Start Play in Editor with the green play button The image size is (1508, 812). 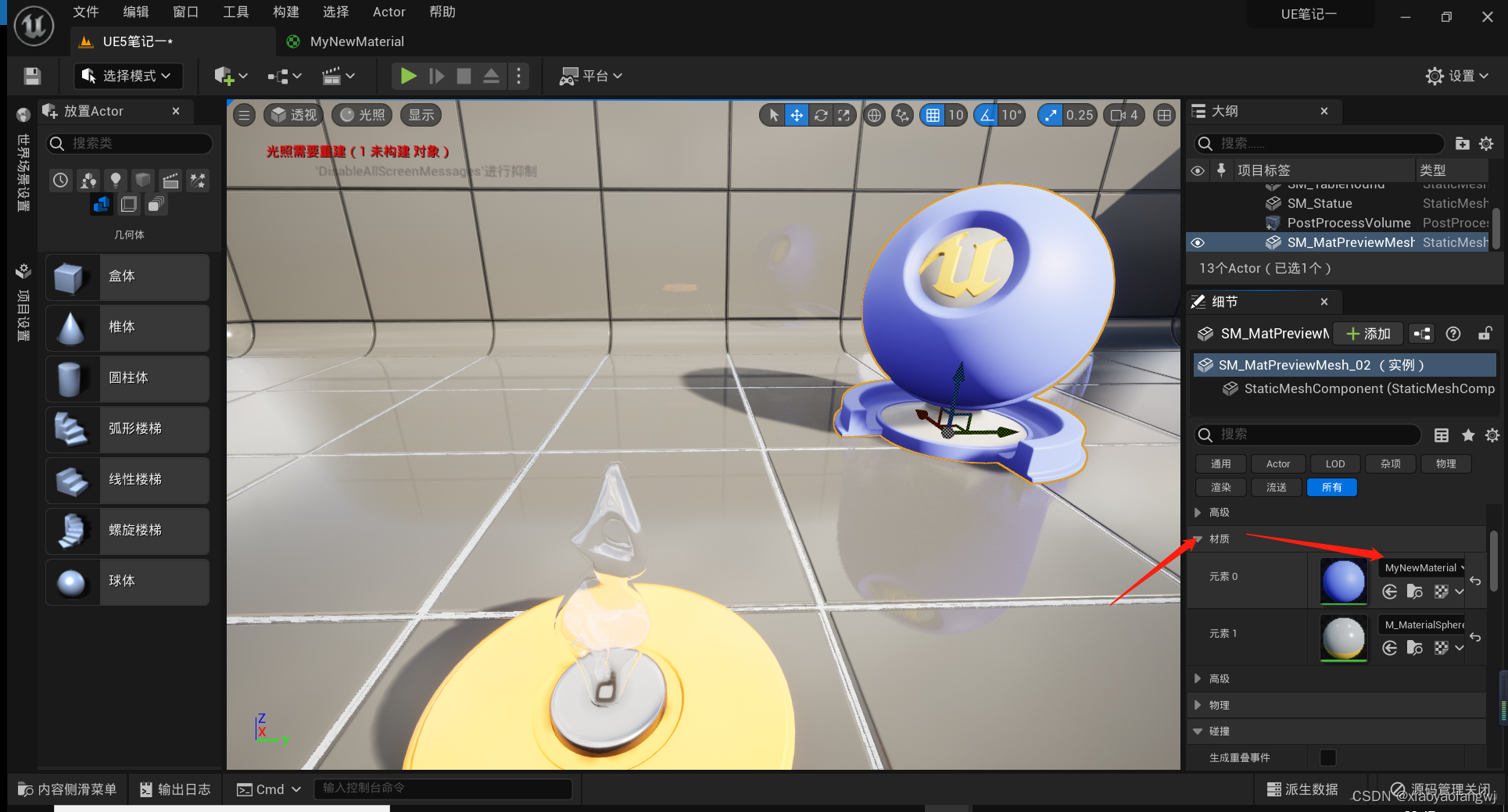click(x=408, y=76)
